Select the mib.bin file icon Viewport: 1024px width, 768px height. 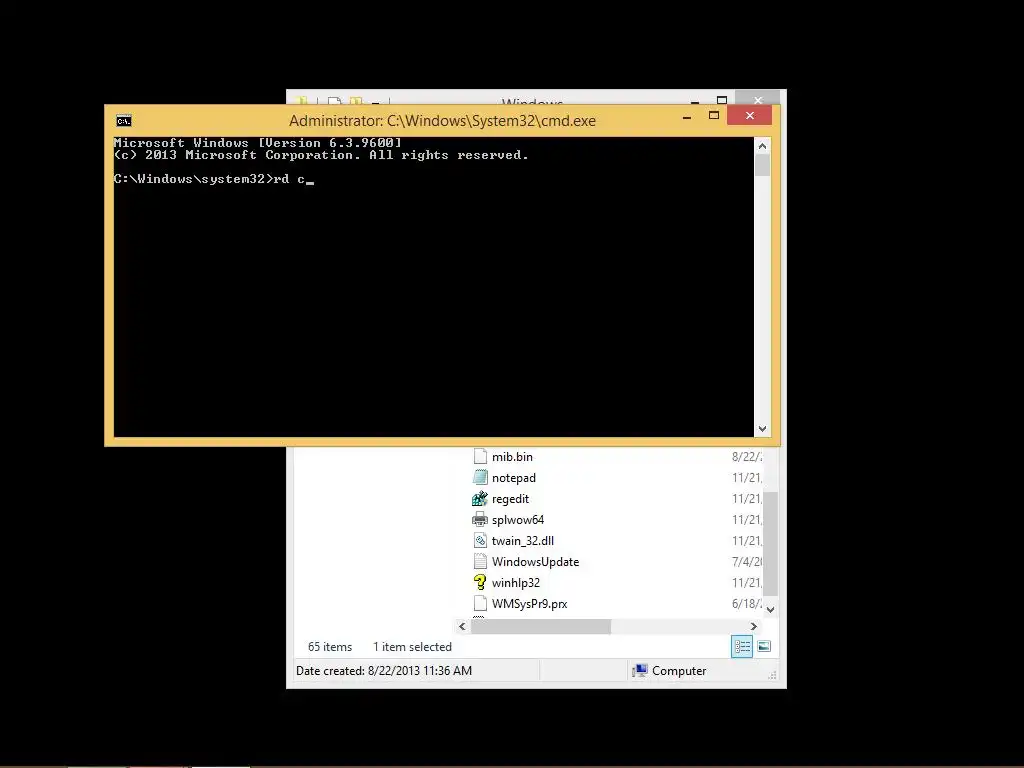click(x=480, y=456)
